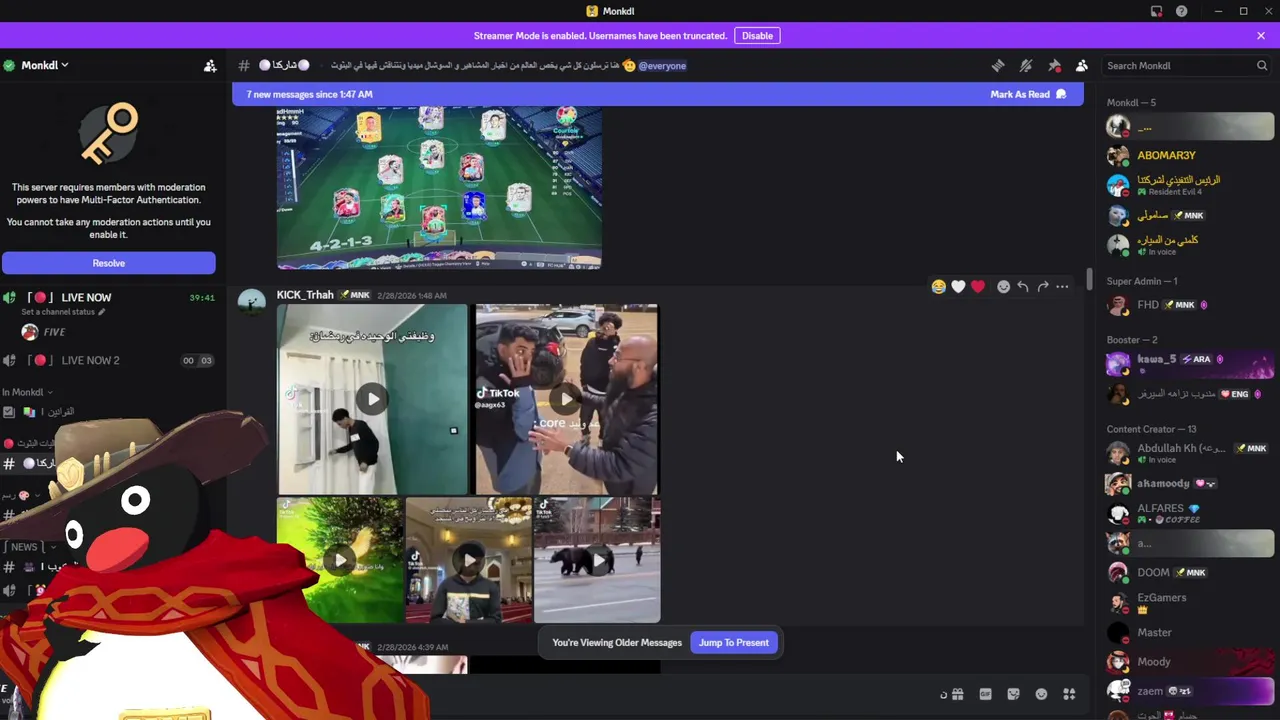Click the chat scrollbar thumb
This screenshot has height=720, width=1280.
[1089, 278]
